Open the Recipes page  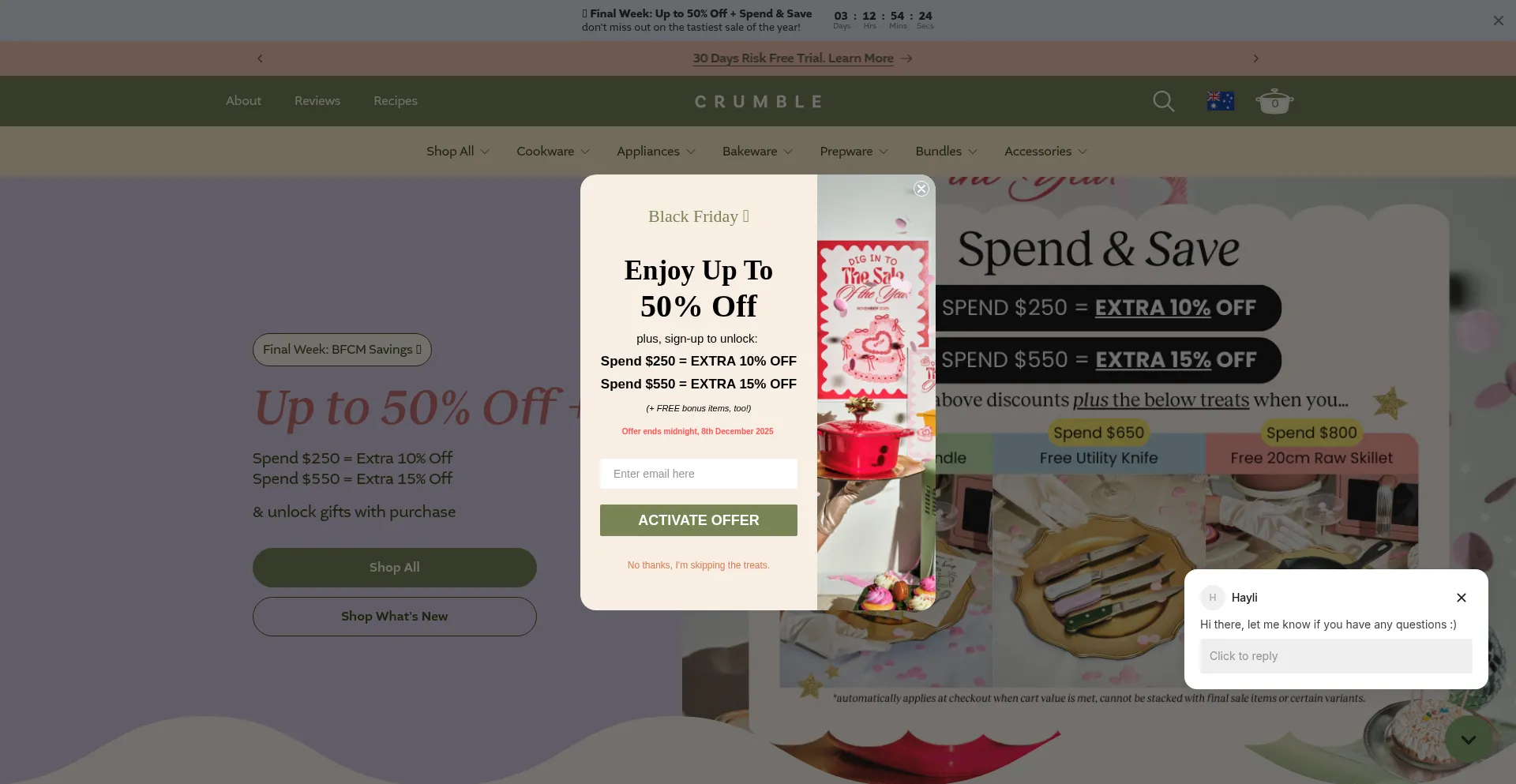[x=396, y=101]
